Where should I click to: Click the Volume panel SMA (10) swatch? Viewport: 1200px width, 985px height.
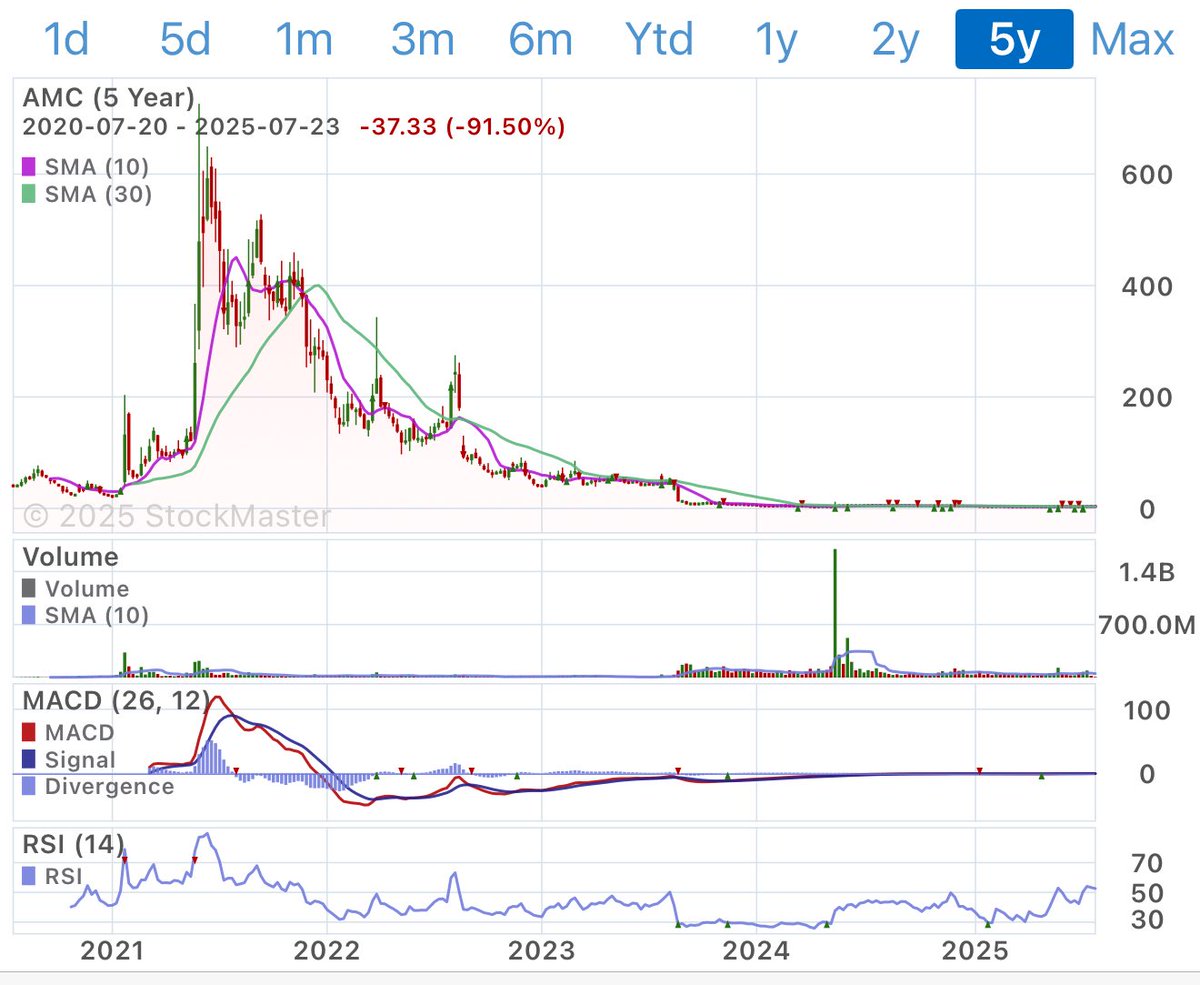(x=29, y=616)
